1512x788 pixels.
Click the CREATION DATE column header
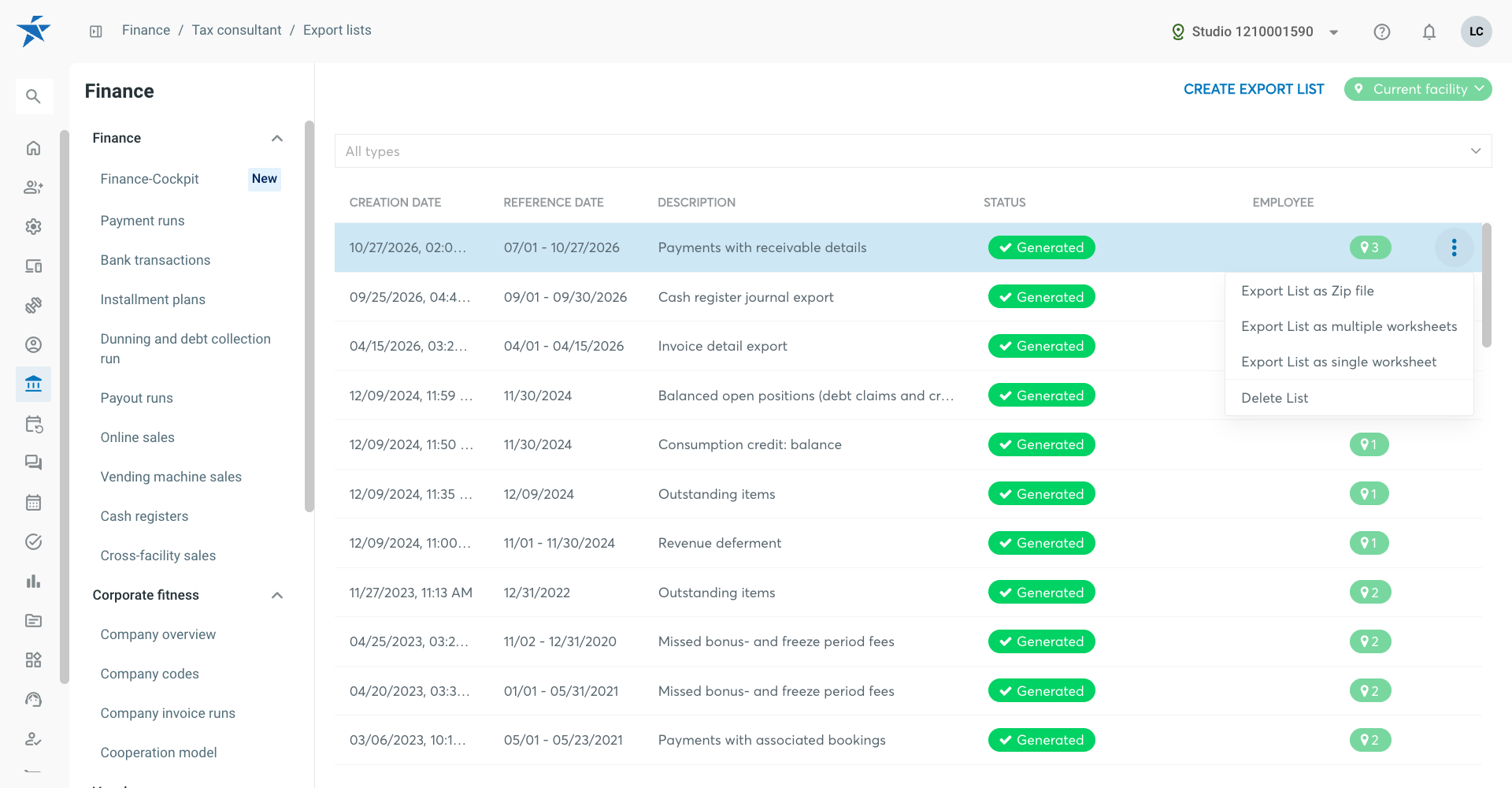tap(395, 203)
